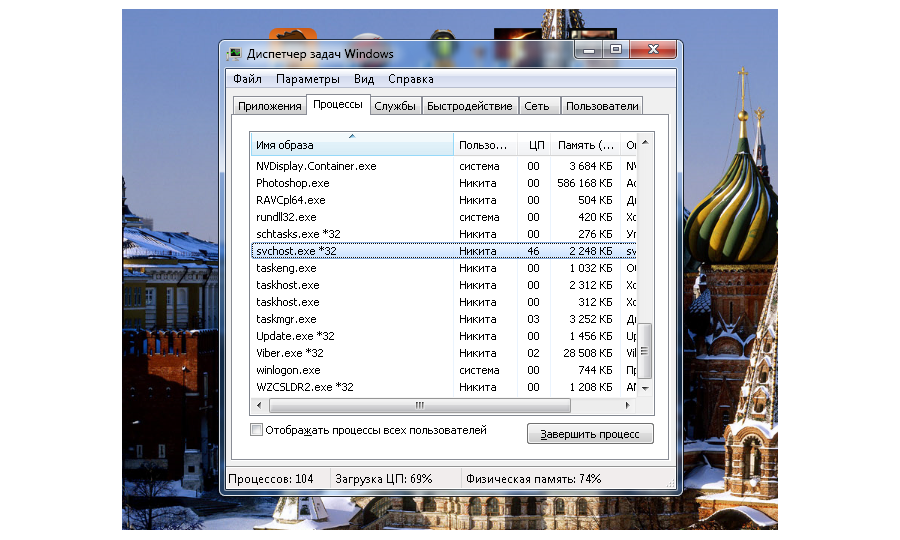Select the taskhost.exe row with 2 312 КБ
The height and width of the screenshot is (540, 900).
pyautogui.click(x=444, y=285)
